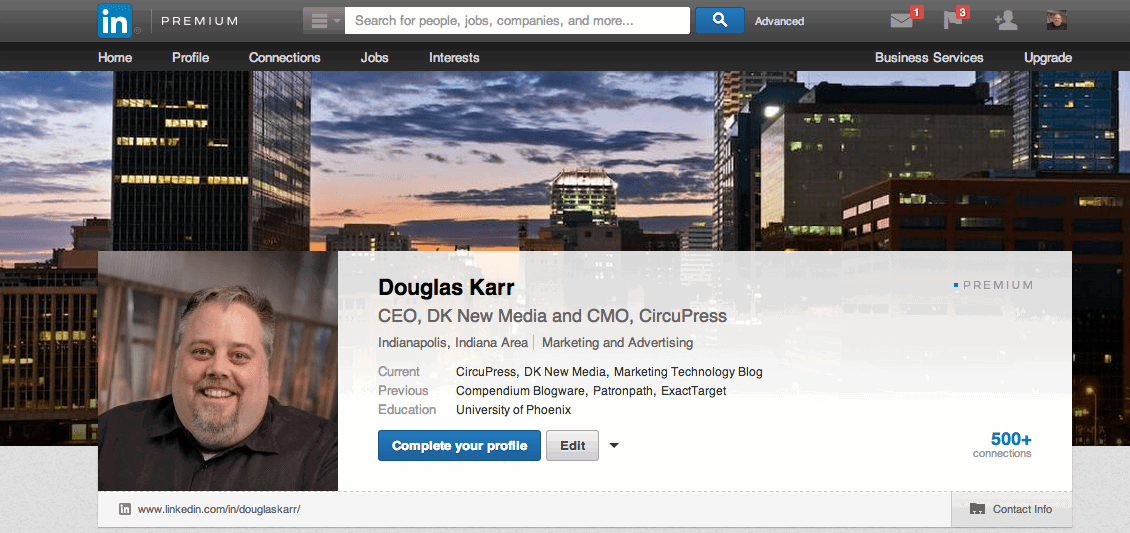Click the Douglas Karr profile photo

[218, 371]
